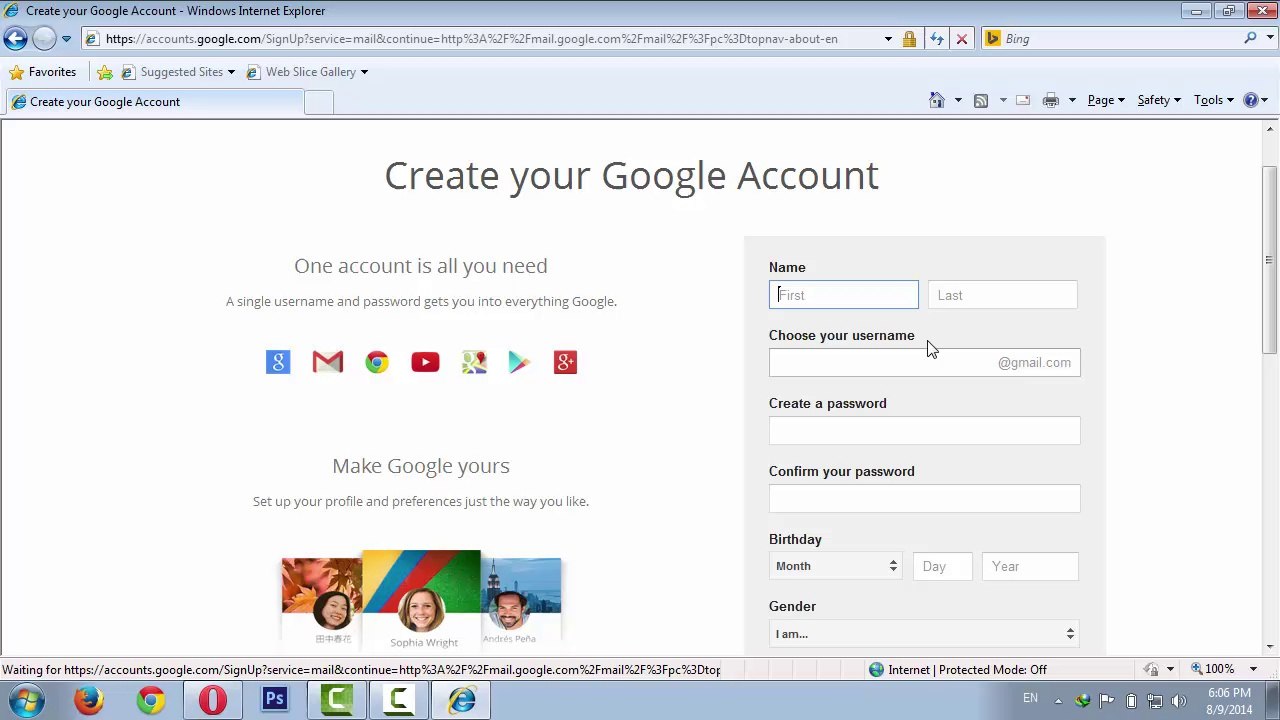Click the birthday Day field

(943, 566)
